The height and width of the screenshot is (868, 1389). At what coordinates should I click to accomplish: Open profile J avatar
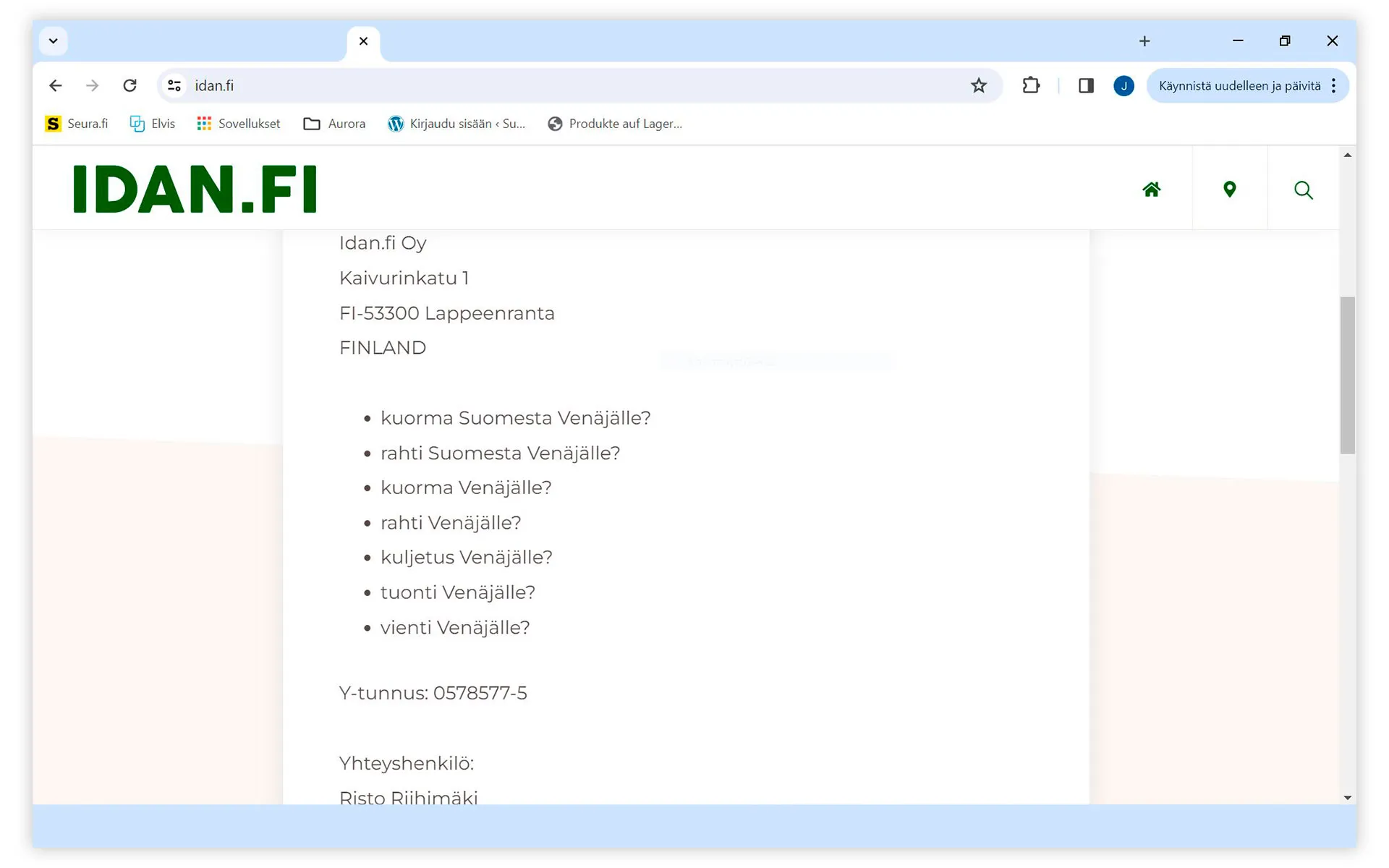(x=1123, y=85)
